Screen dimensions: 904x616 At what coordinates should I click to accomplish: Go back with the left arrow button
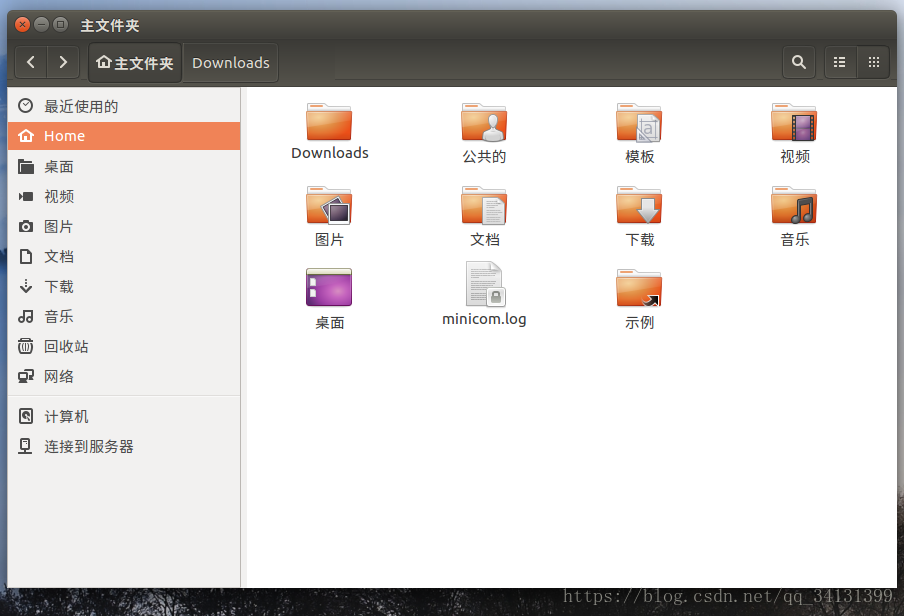click(31, 62)
